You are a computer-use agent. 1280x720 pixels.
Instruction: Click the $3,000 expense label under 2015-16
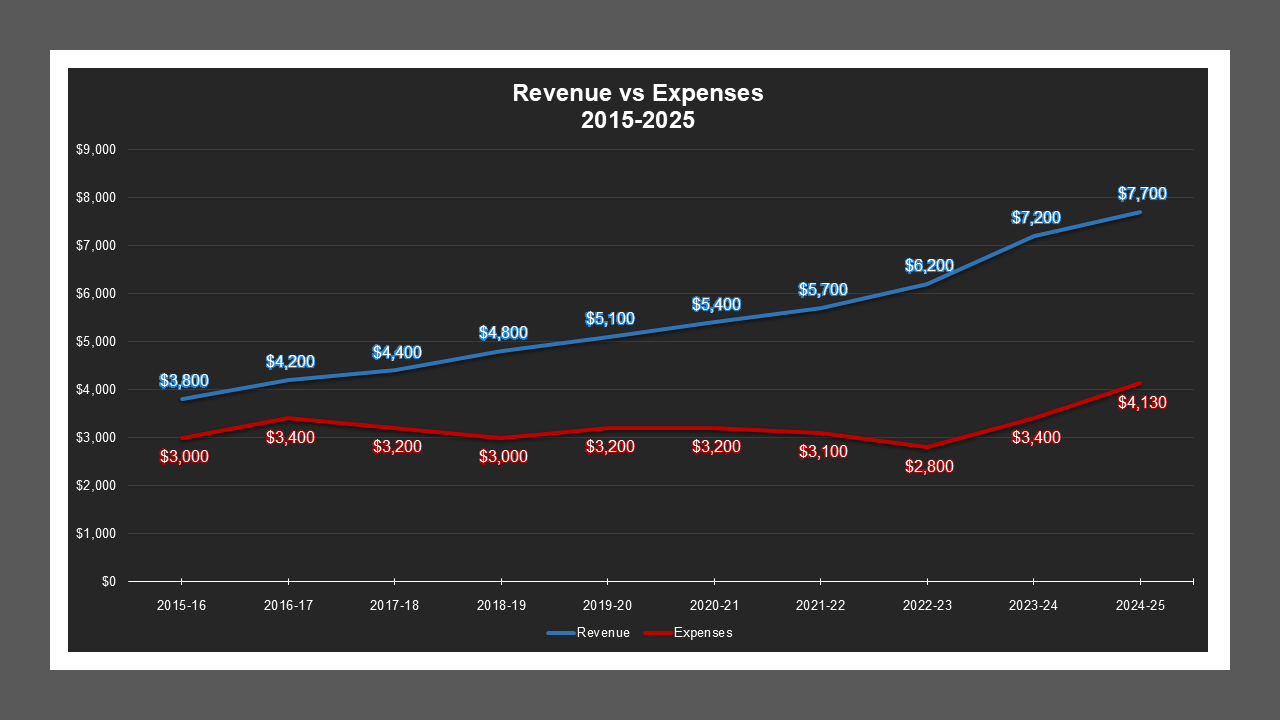(183, 457)
